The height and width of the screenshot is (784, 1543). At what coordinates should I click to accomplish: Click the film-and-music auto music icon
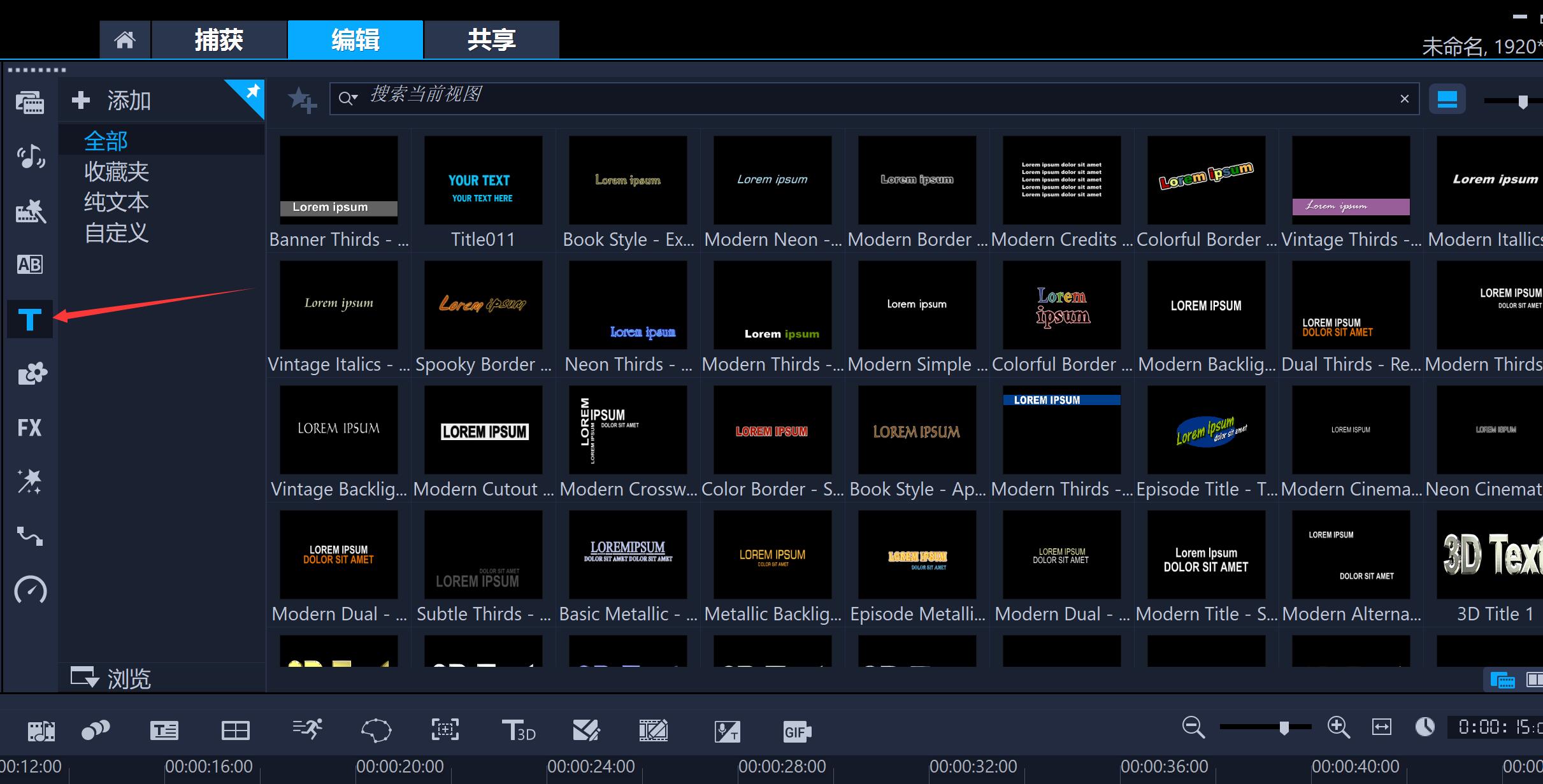tap(41, 731)
